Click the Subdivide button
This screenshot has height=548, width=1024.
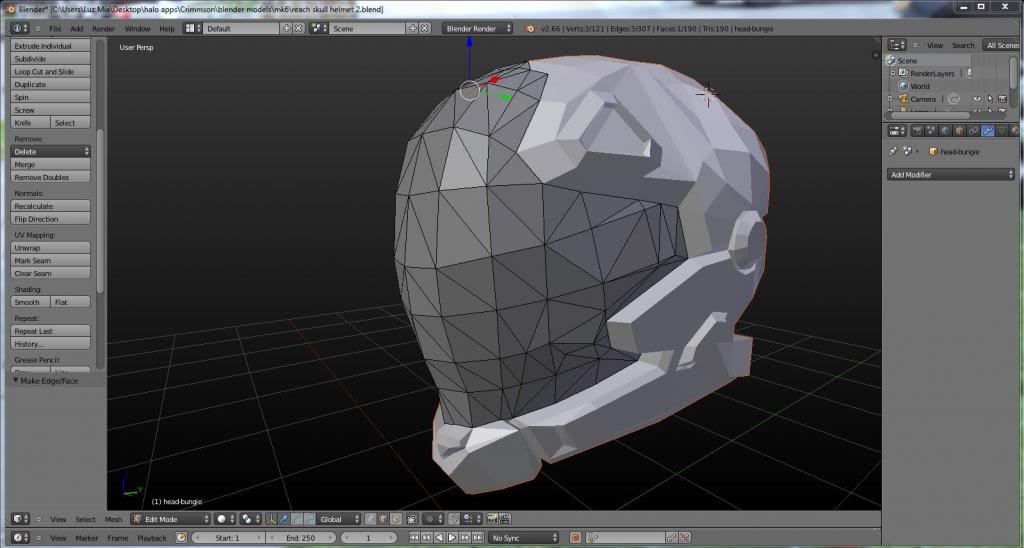click(50, 59)
